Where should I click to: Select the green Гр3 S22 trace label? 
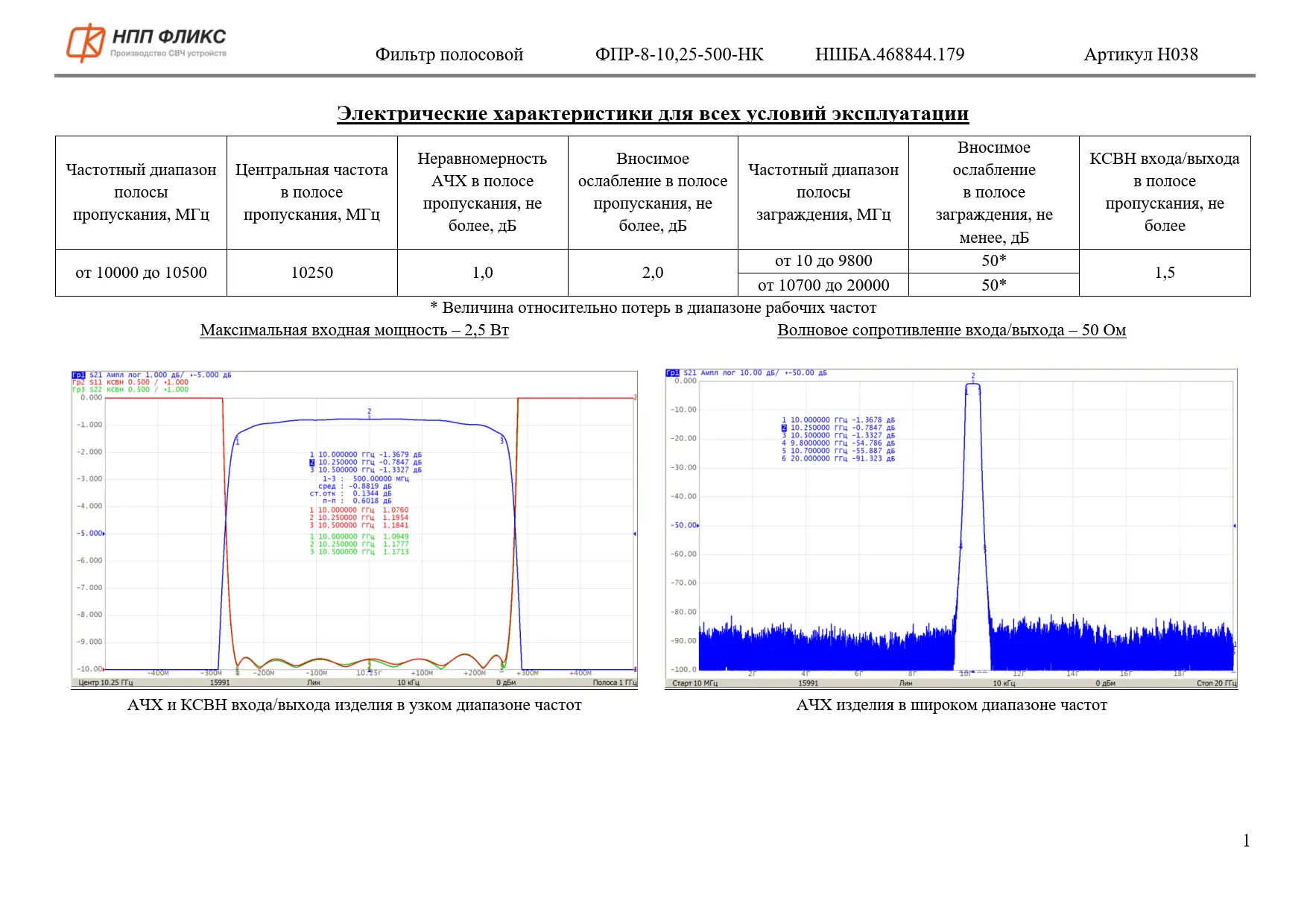point(78,390)
